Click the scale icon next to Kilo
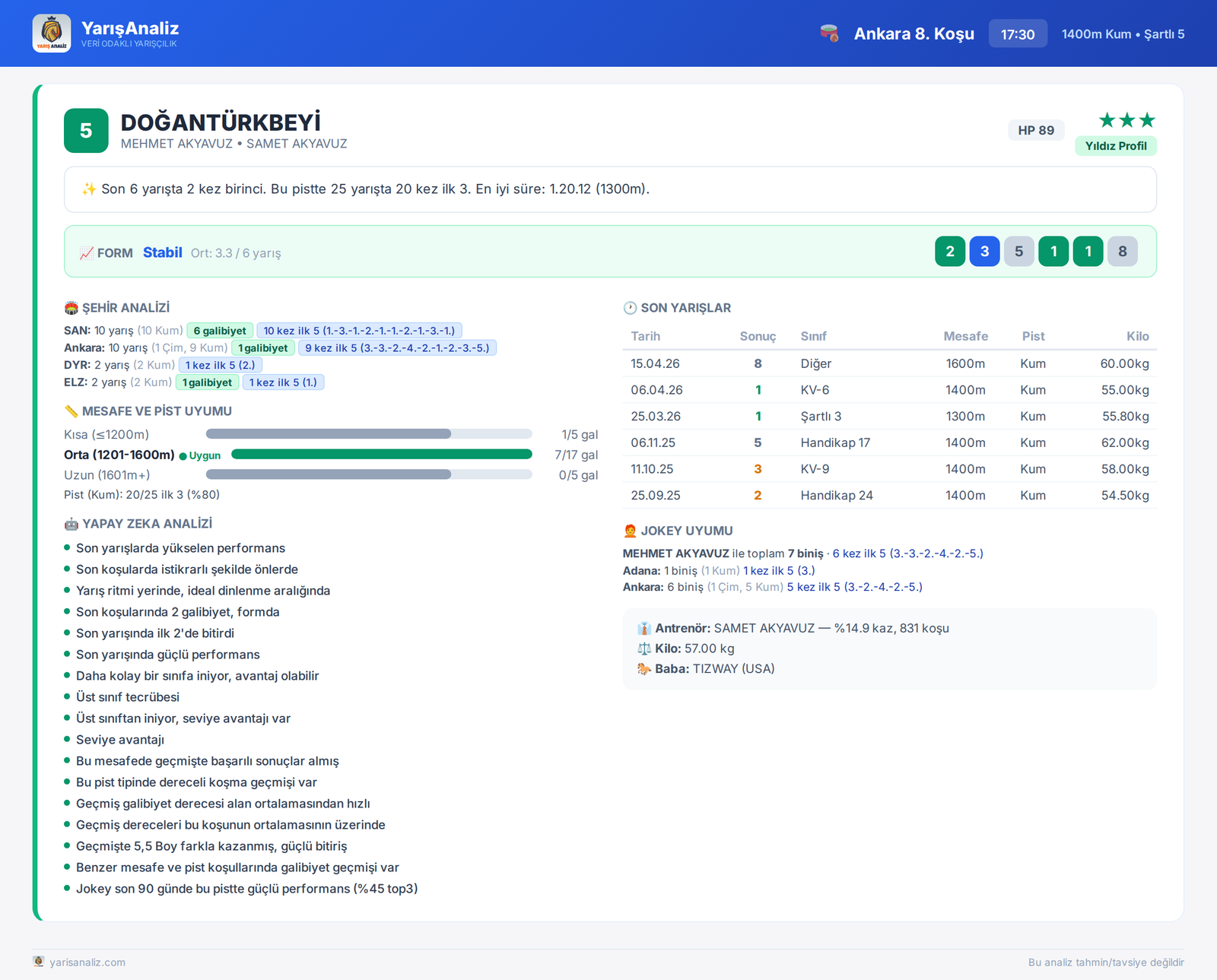Image resolution: width=1217 pixels, height=980 pixels. pyautogui.click(x=644, y=649)
